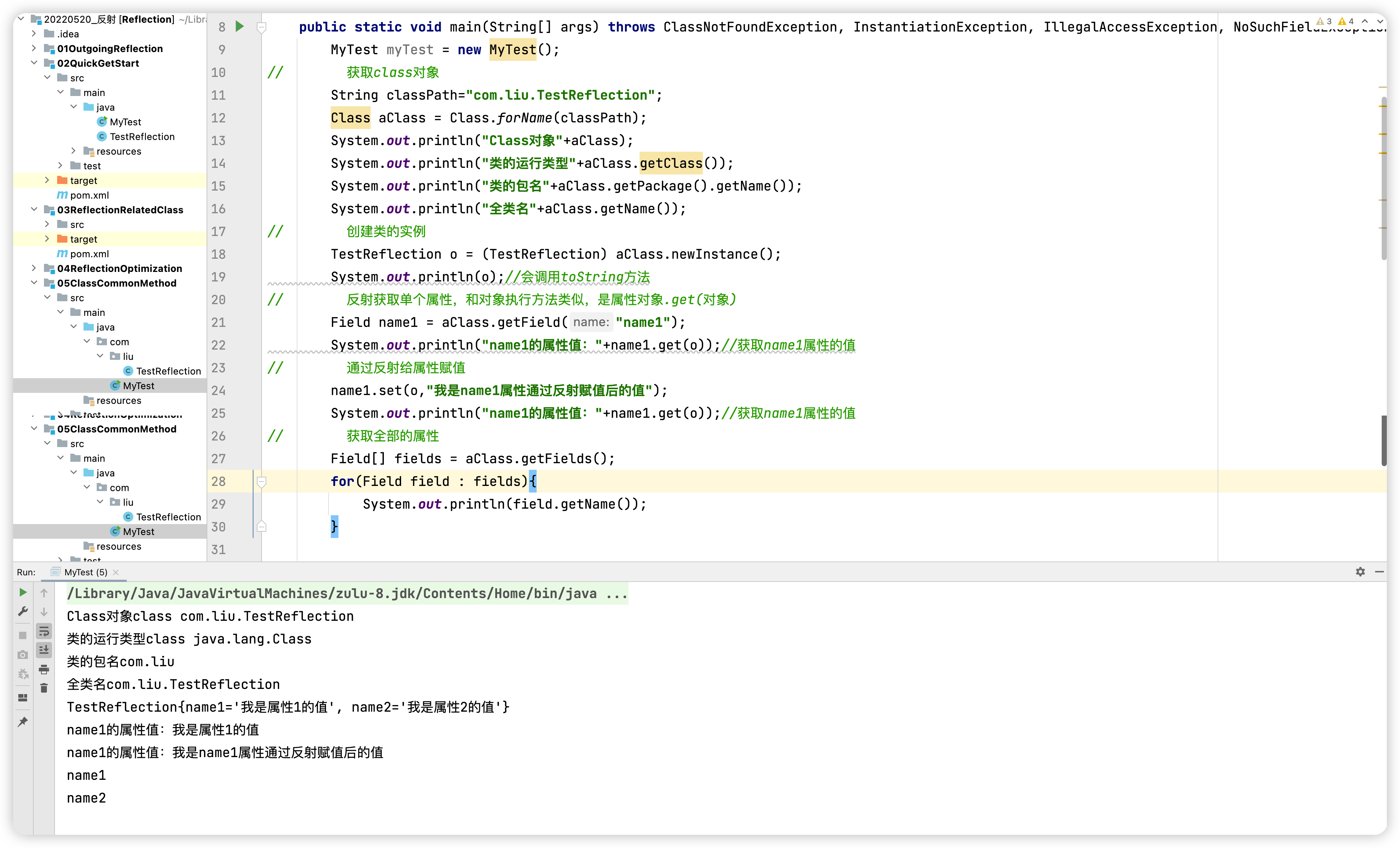The image size is (1400, 848).
Task: Rerun MyTest with the green Run toolbar button
Action: click(23, 592)
